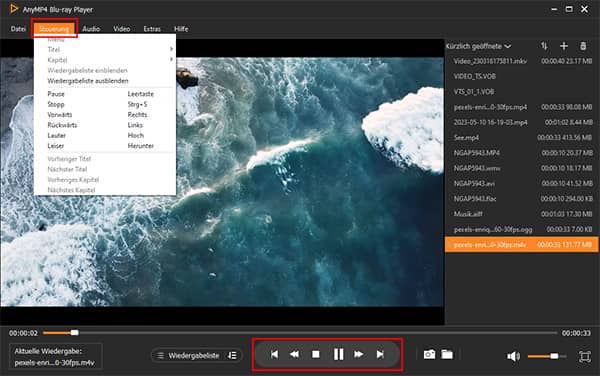Select VTS_01_1.VOB in playlist
Image resolution: width=600 pixels, height=376 pixels.
(x=522, y=92)
